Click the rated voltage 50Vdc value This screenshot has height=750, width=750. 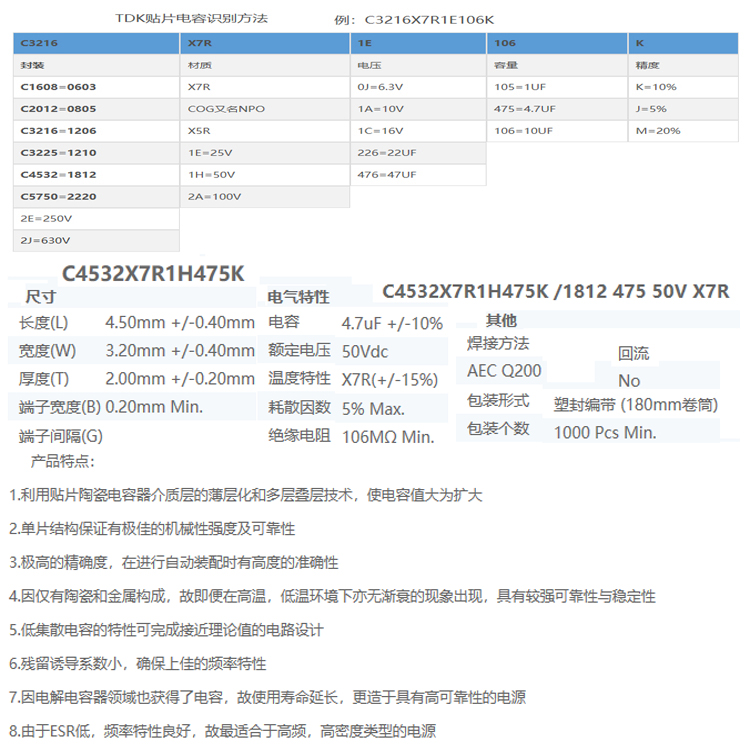click(x=365, y=352)
